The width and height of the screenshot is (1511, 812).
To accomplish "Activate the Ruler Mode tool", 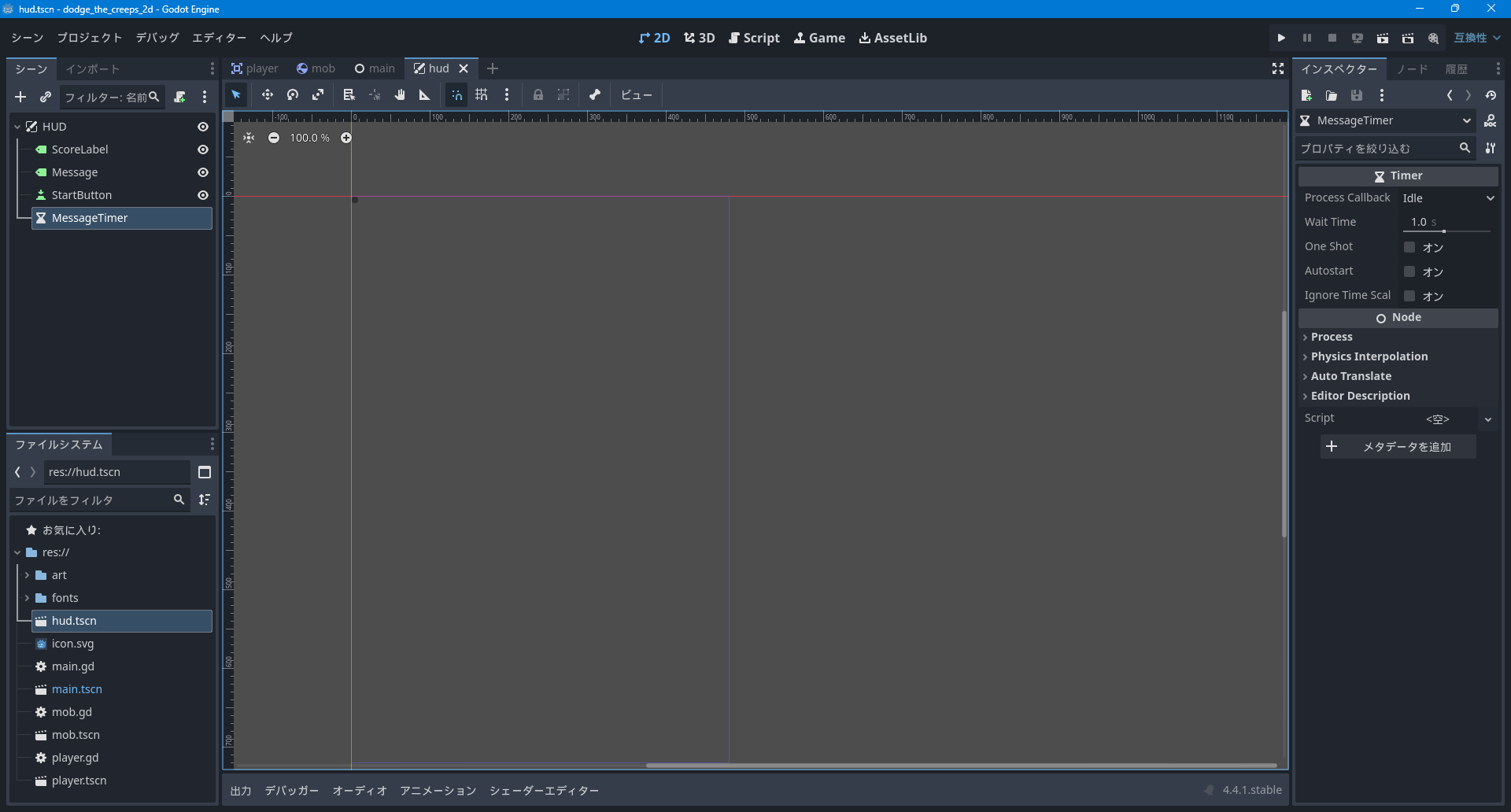I will 425,95.
